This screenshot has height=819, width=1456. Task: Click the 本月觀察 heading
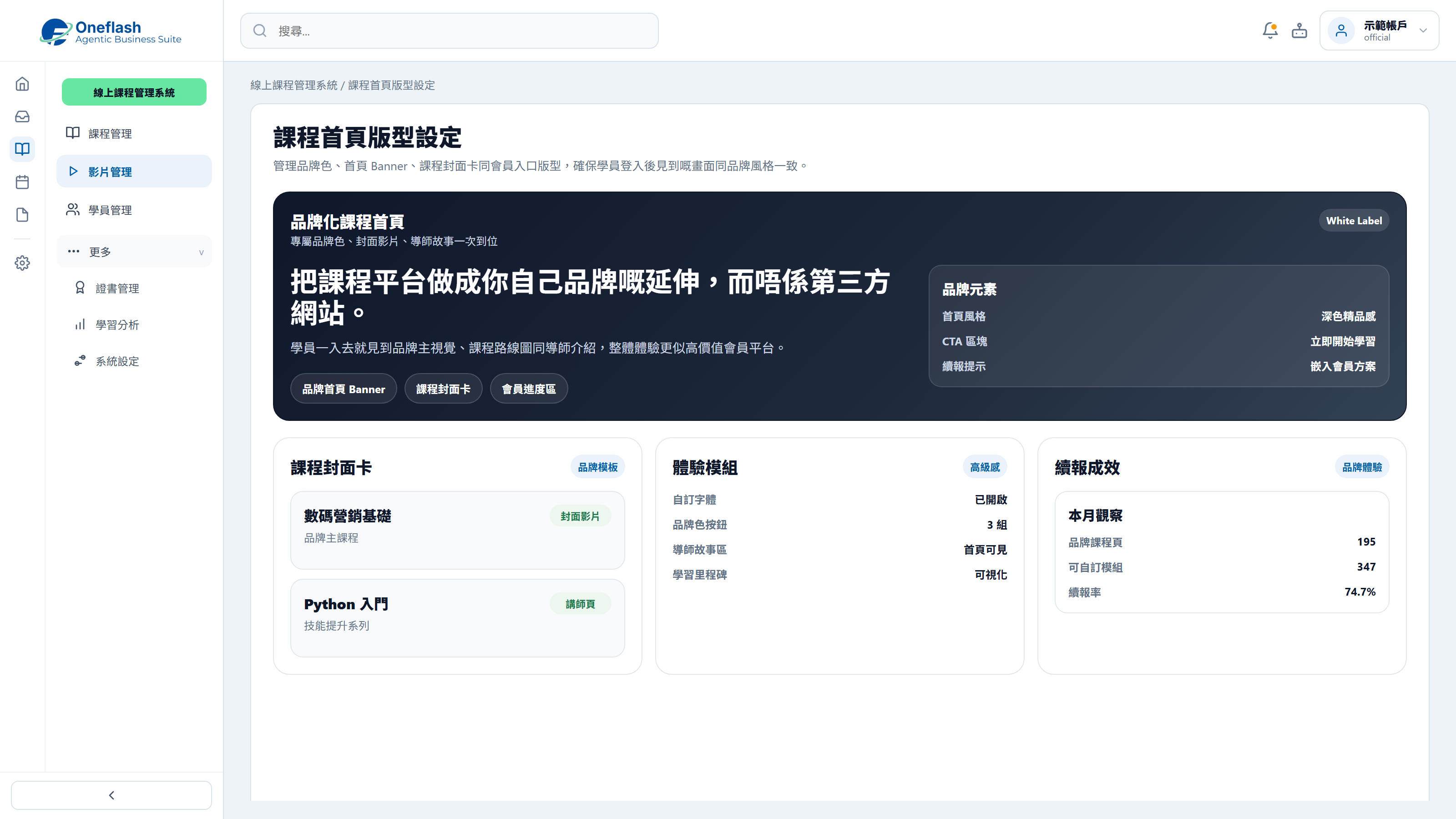[x=1095, y=516]
